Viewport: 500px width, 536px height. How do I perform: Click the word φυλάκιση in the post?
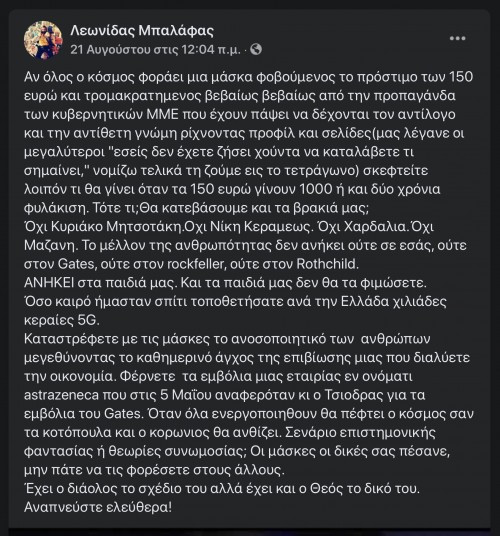pos(52,208)
